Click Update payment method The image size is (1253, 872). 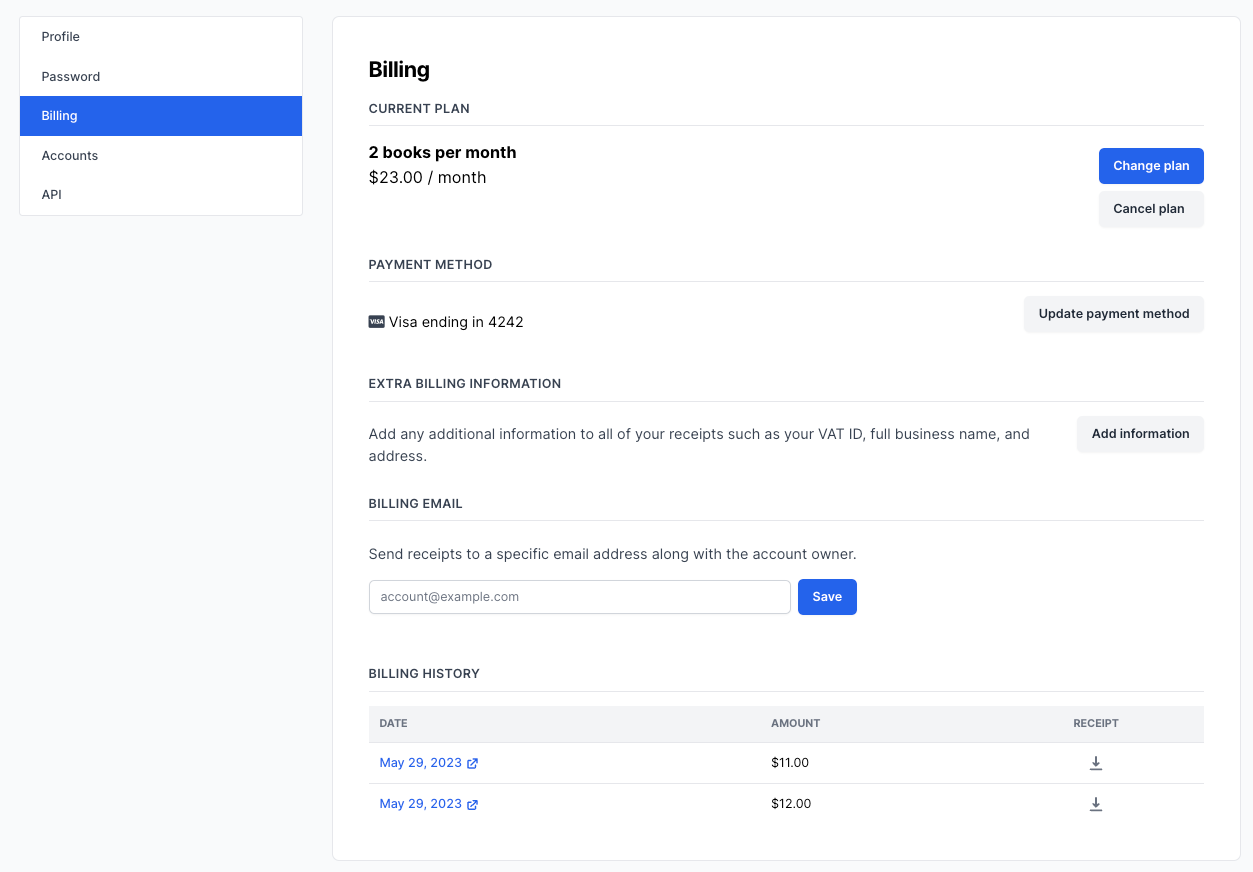pos(1113,314)
